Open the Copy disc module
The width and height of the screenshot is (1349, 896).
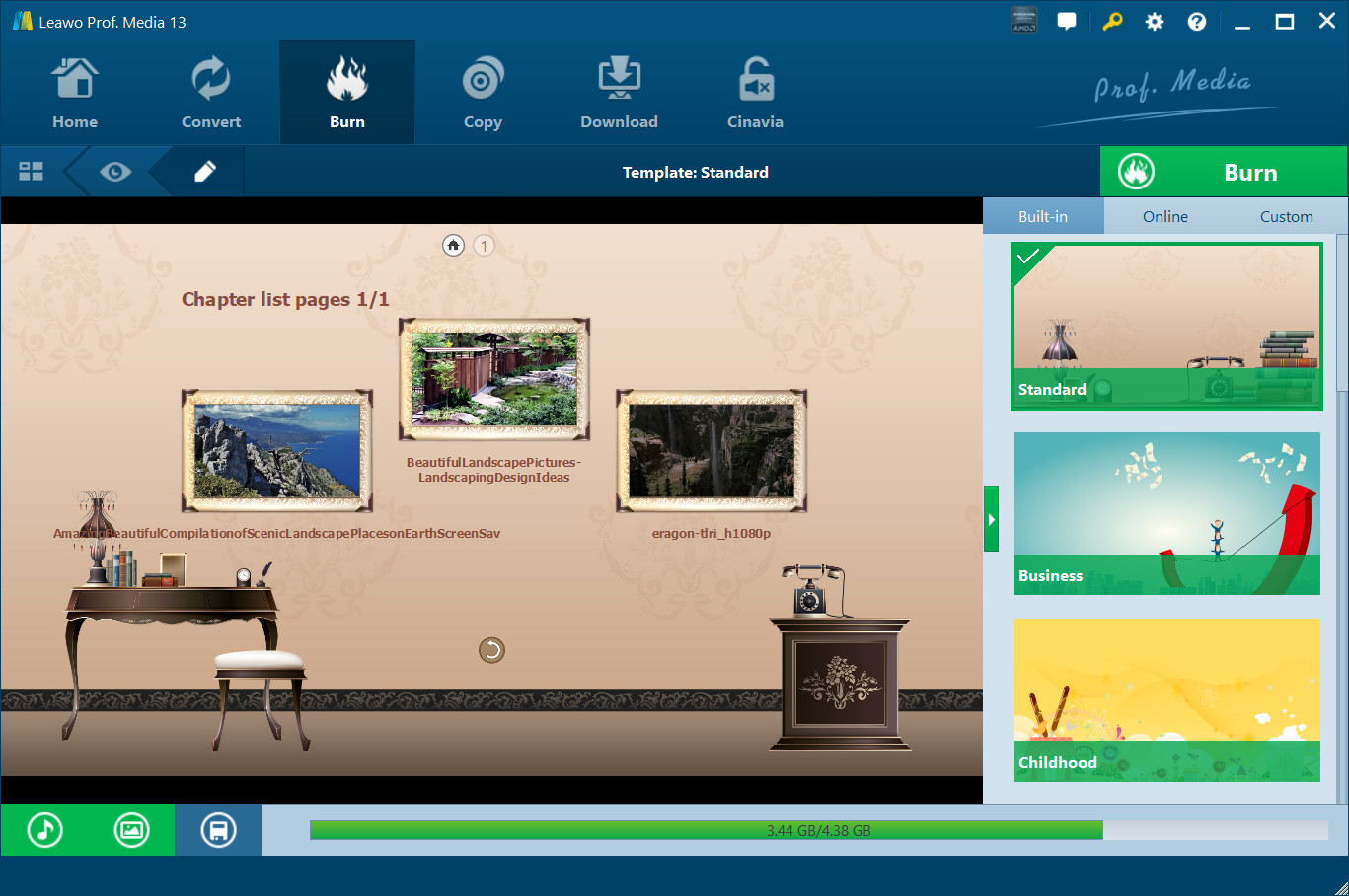pos(483,94)
